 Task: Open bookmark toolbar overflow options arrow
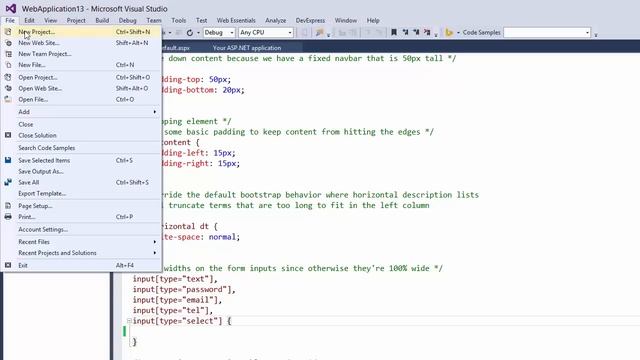(436, 34)
